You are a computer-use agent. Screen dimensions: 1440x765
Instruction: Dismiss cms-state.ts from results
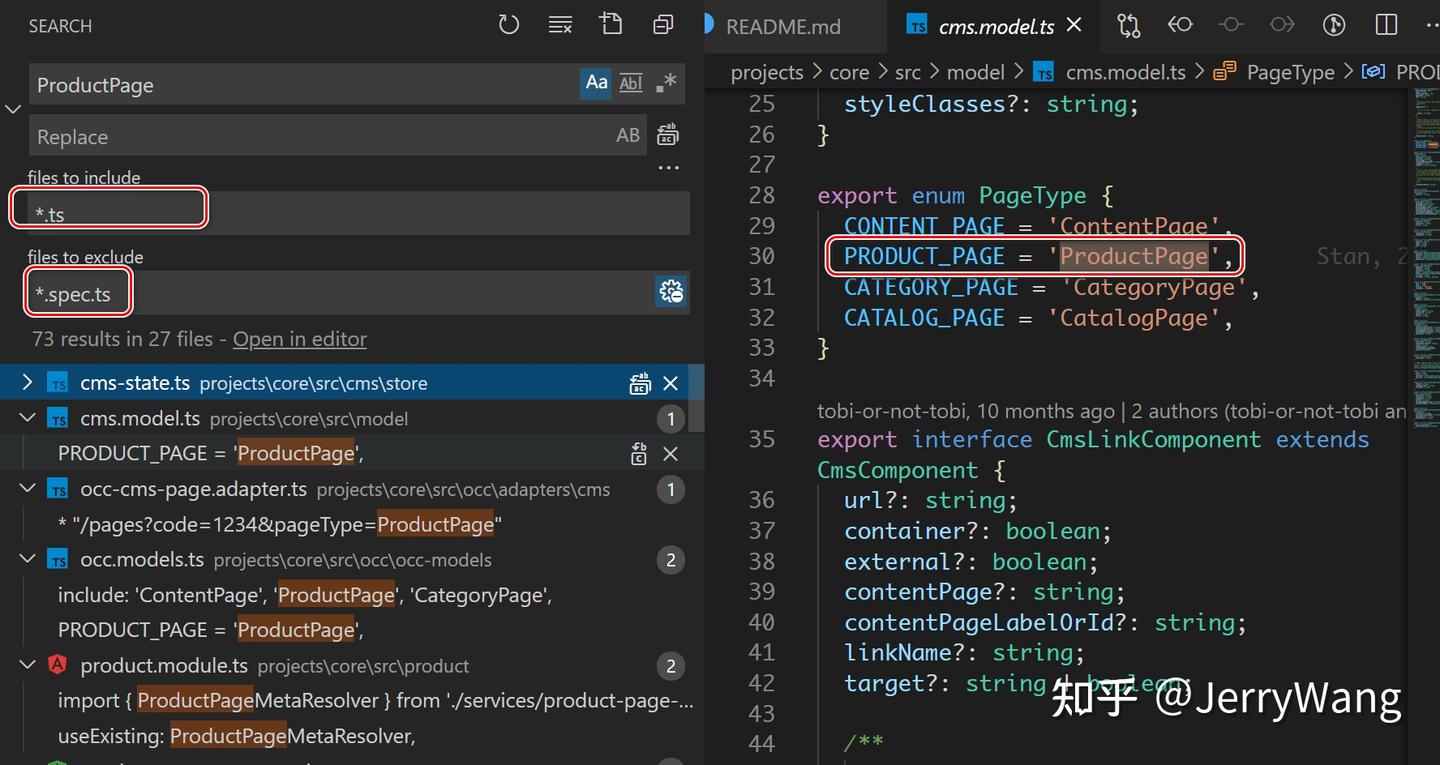click(x=671, y=383)
